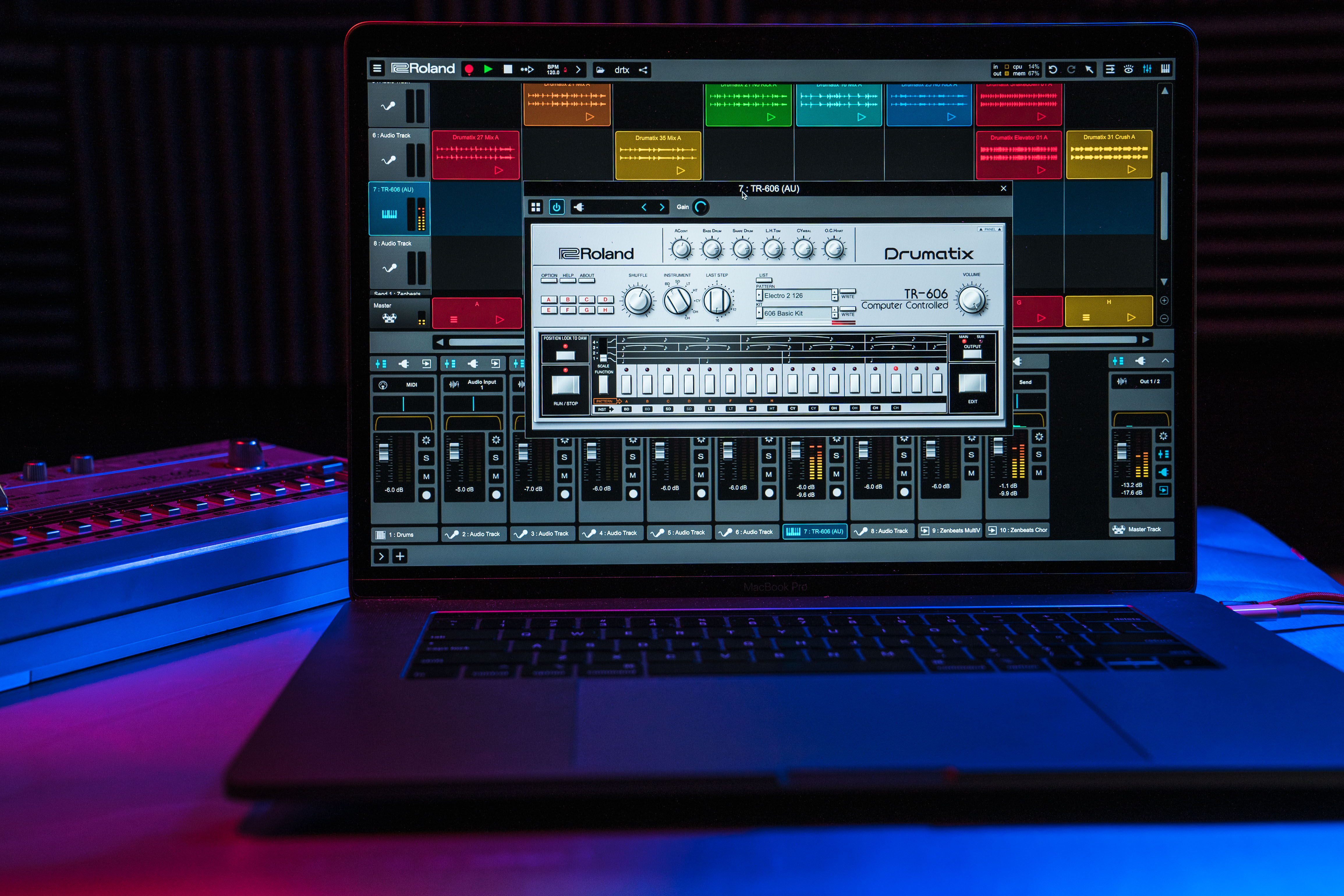
Task: Open plugin grid view icon in TR-606 window
Action: coord(535,207)
